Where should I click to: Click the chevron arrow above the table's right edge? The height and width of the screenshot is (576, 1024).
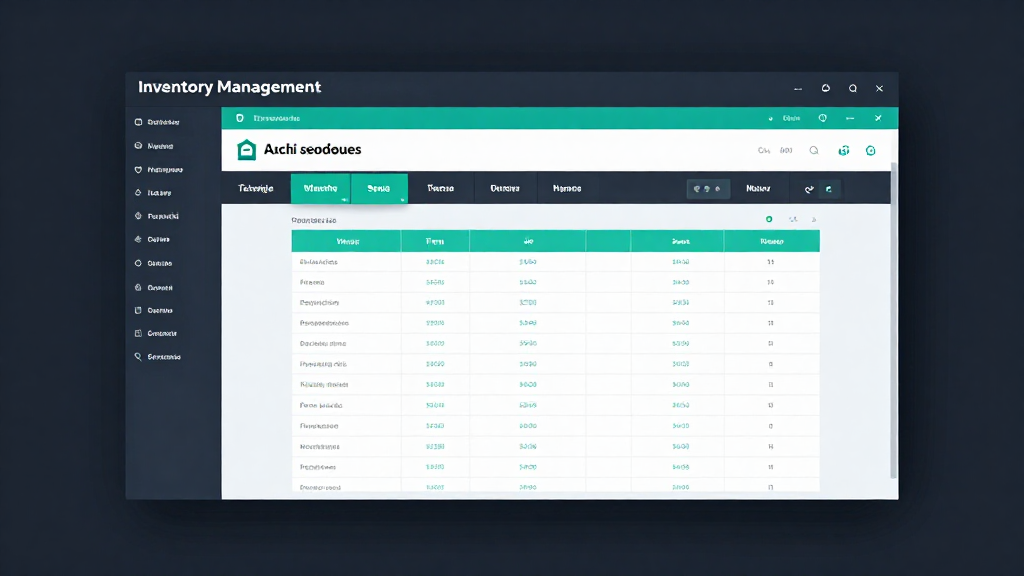(x=814, y=219)
